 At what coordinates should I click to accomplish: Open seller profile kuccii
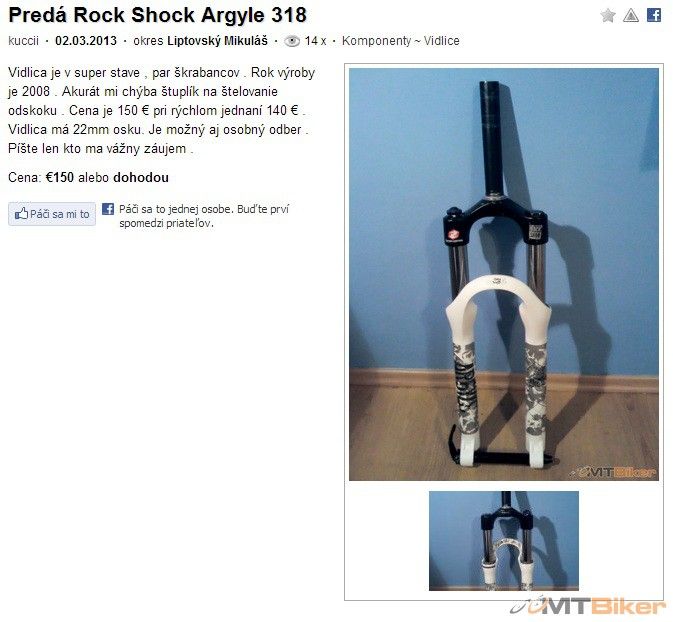[23, 41]
